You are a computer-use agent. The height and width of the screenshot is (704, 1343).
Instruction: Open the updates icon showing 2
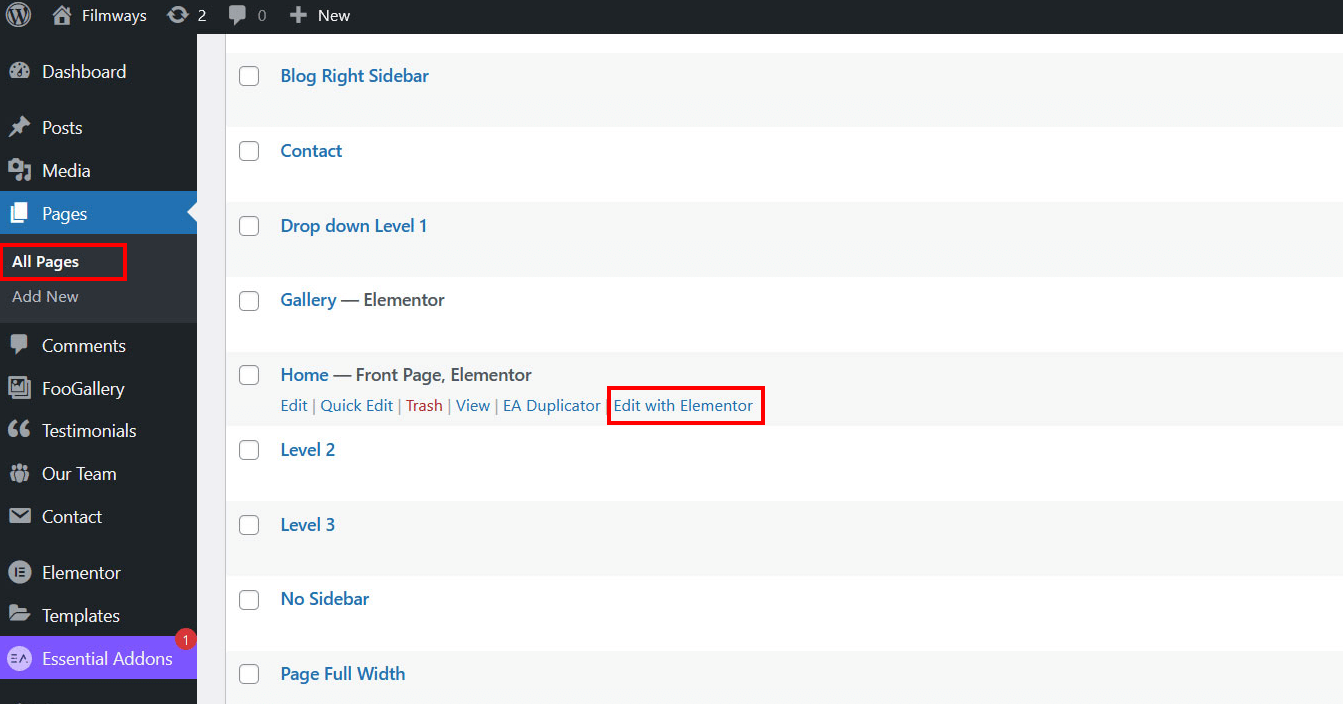coord(178,15)
